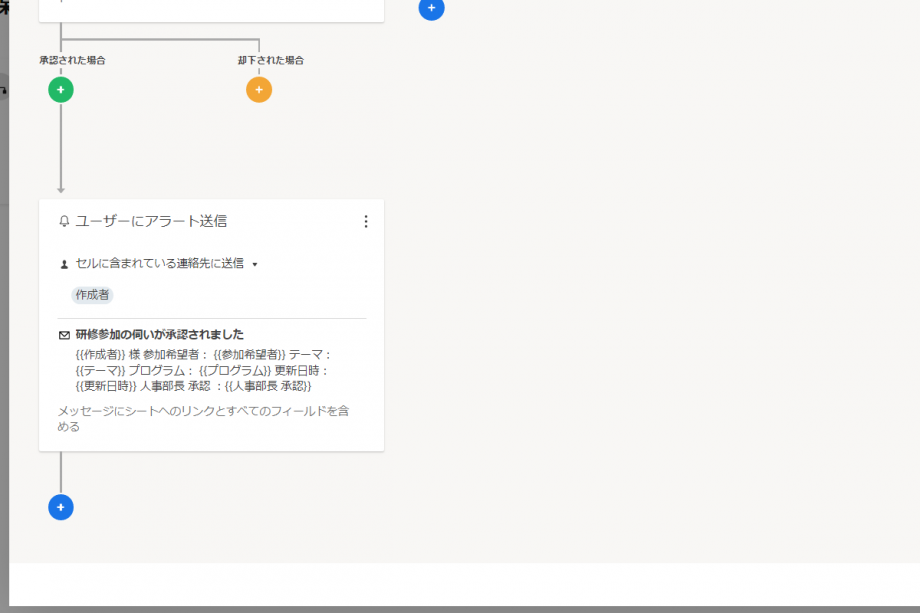Click {{人事部長 承認}} placeholder in message
This screenshot has height=613, width=920.
click(x=267, y=386)
